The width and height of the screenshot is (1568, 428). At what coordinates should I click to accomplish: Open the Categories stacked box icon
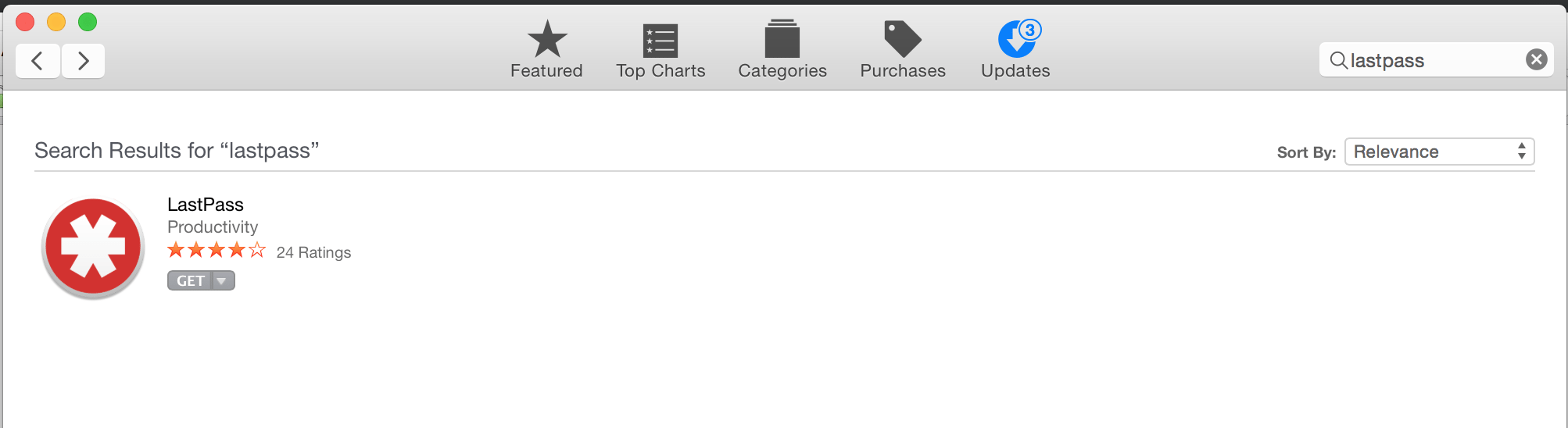tap(782, 39)
